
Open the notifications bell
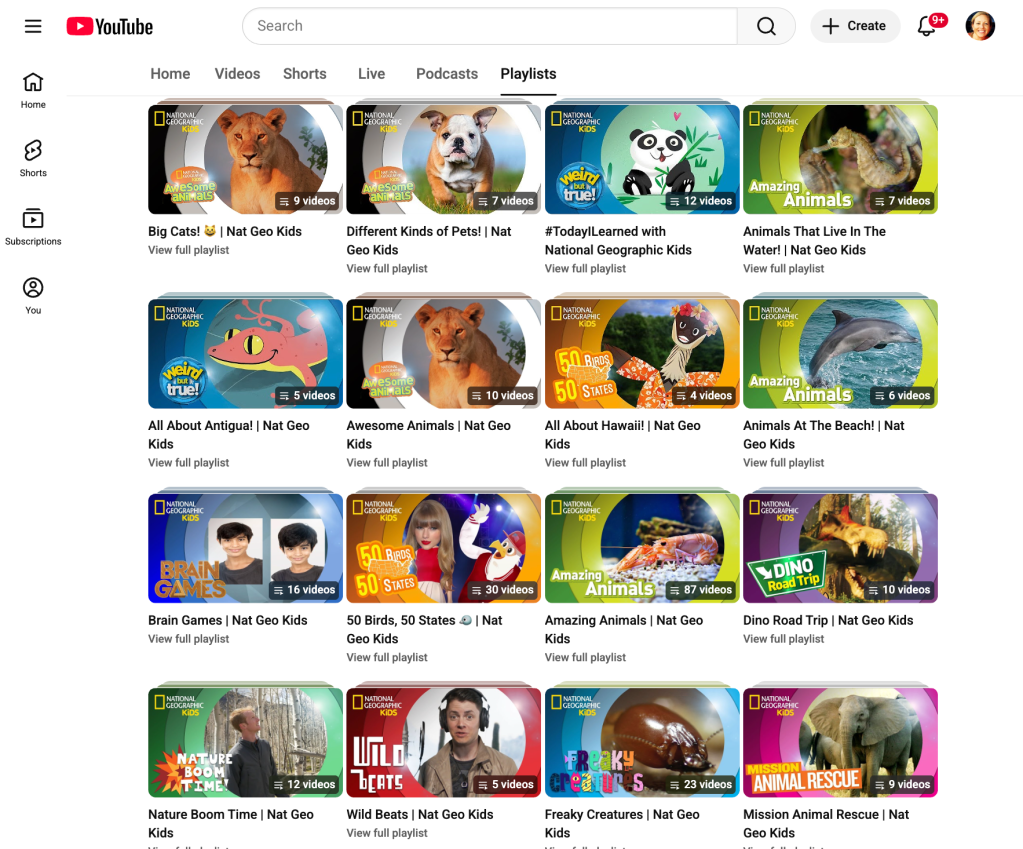(x=927, y=26)
